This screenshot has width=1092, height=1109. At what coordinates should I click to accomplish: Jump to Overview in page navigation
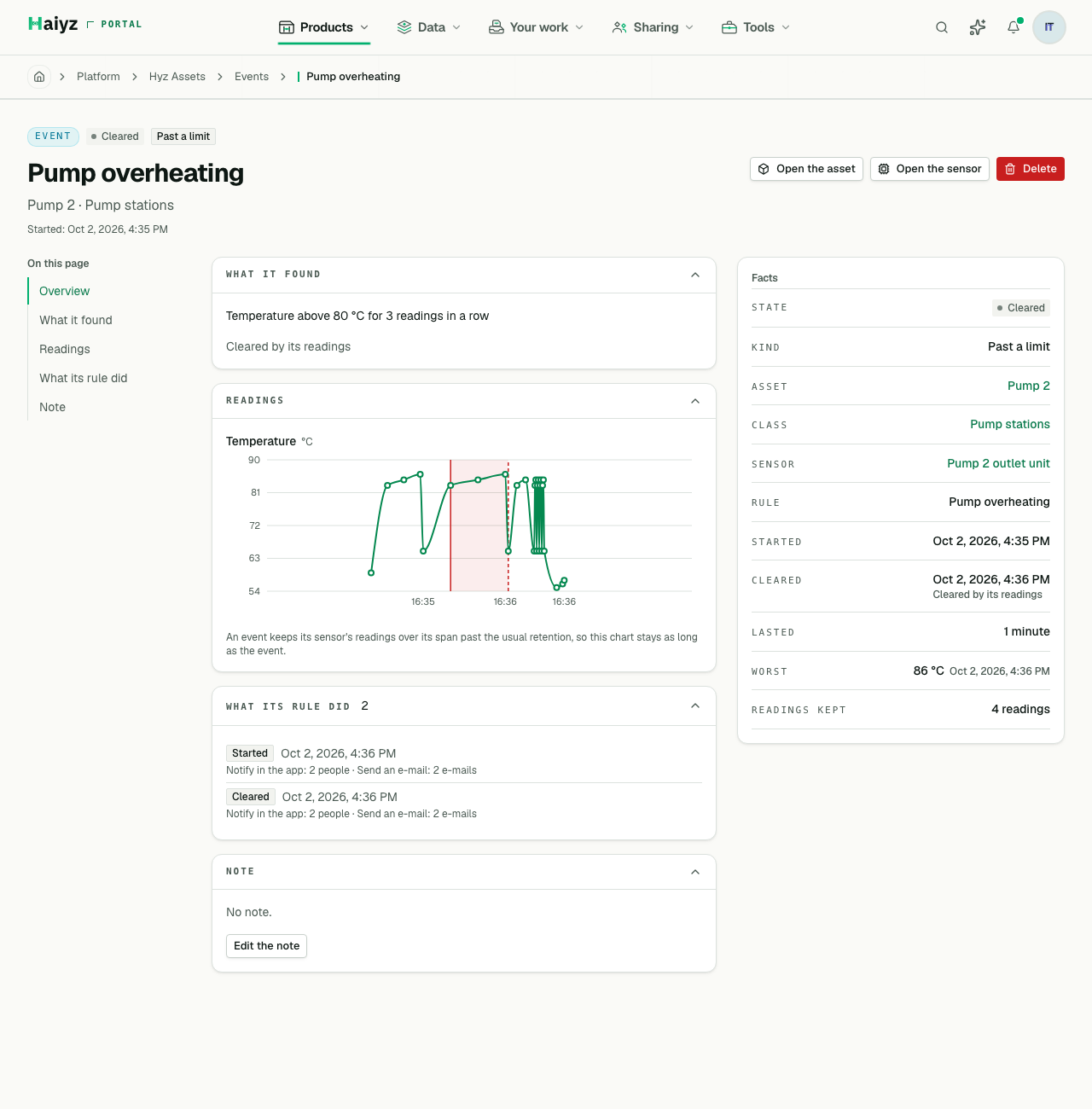(x=65, y=291)
